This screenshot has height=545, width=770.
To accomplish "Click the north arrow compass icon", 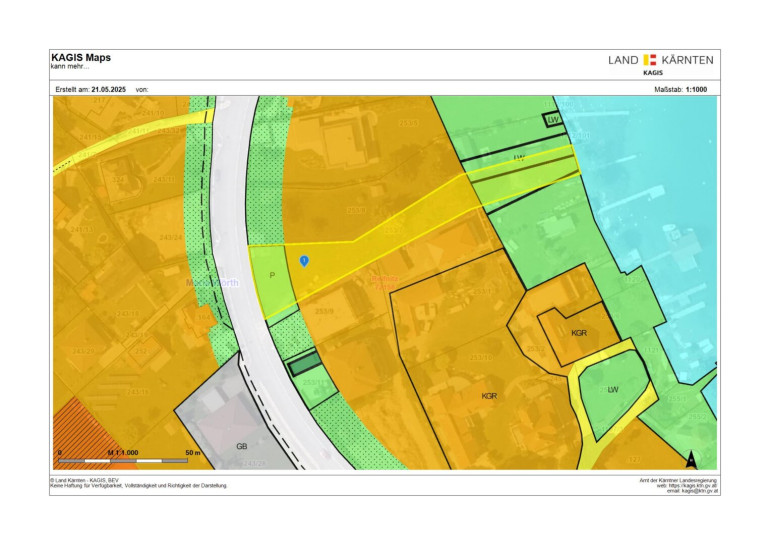I will coord(690,459).
